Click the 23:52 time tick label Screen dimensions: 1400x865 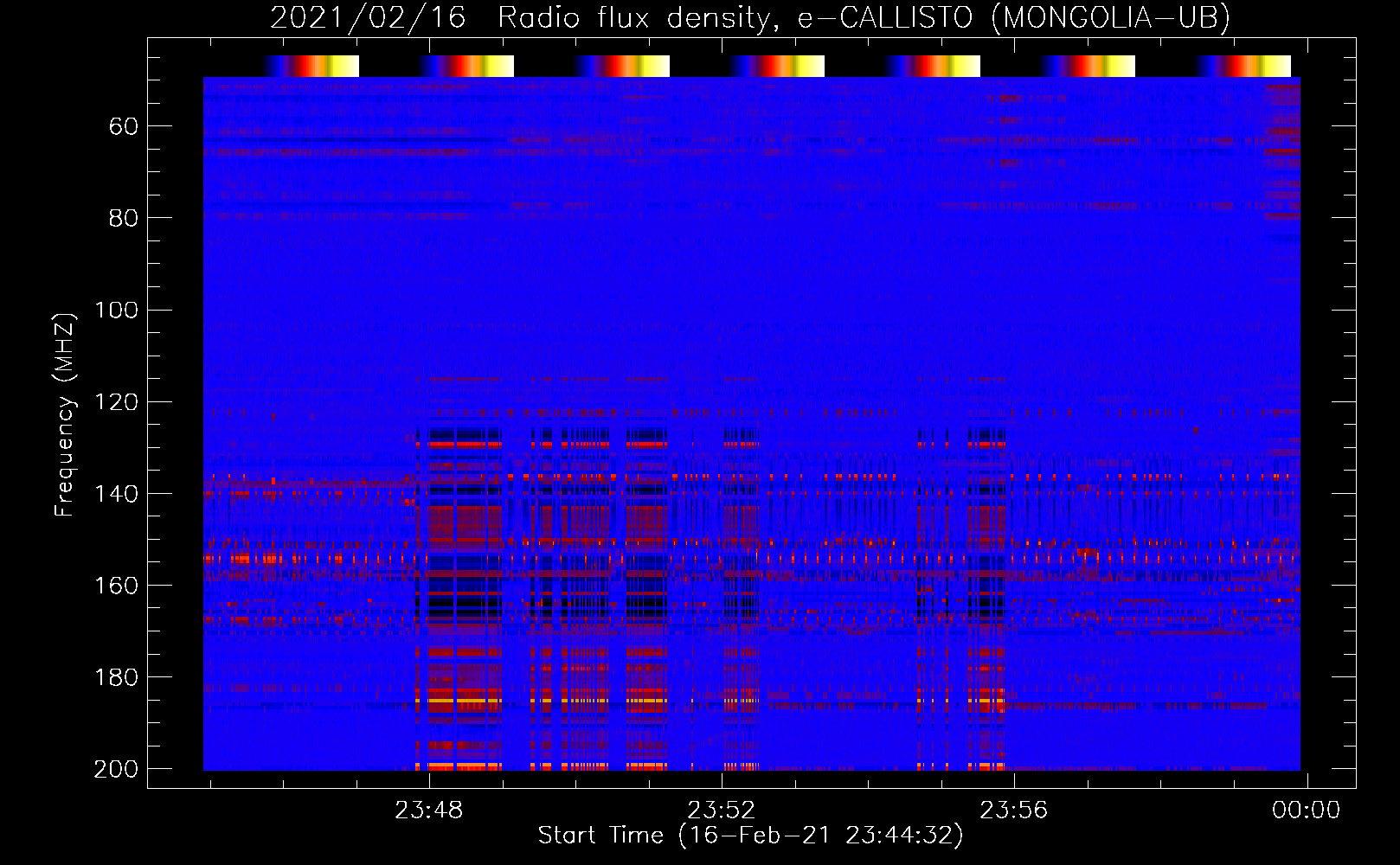pos(722,811)
